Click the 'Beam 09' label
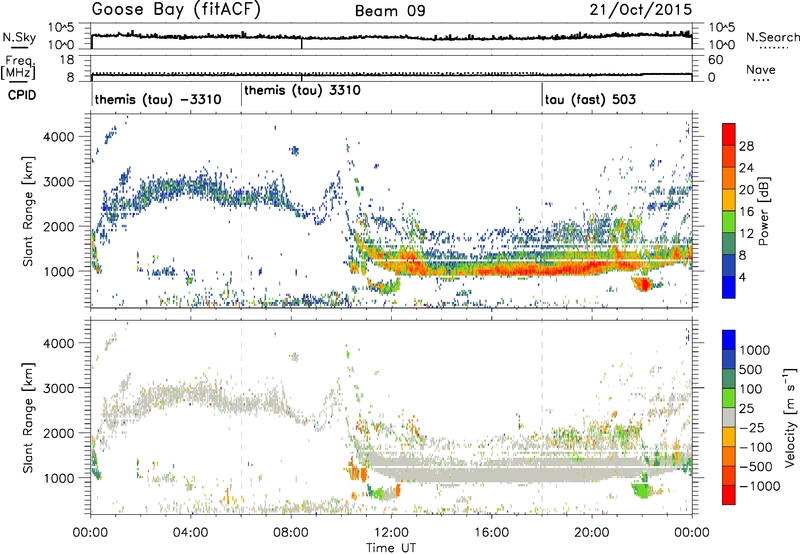The width and height of the screenshot is (800, 554). (x=390, y=11)
